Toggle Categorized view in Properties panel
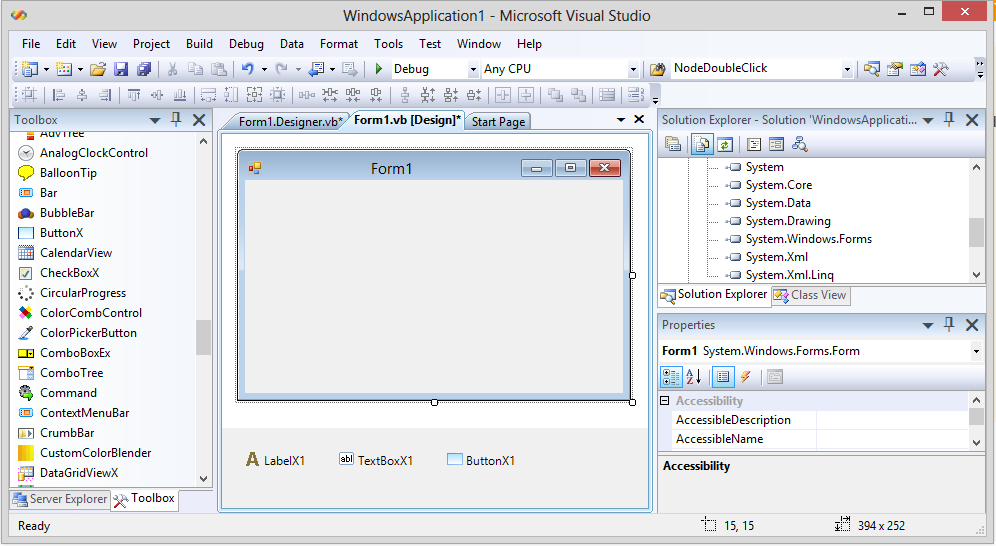The width and height of the screenshot is (996, 546). [671, 377]
